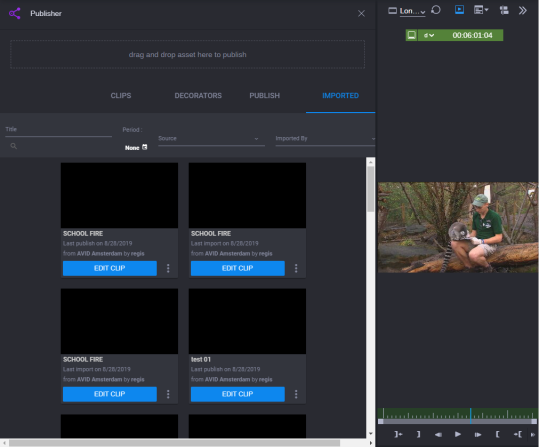The width and height of the screenshot is (539, 447).
Task: Click the 00:06:01:04 timecode display
Action: [472, 35]
